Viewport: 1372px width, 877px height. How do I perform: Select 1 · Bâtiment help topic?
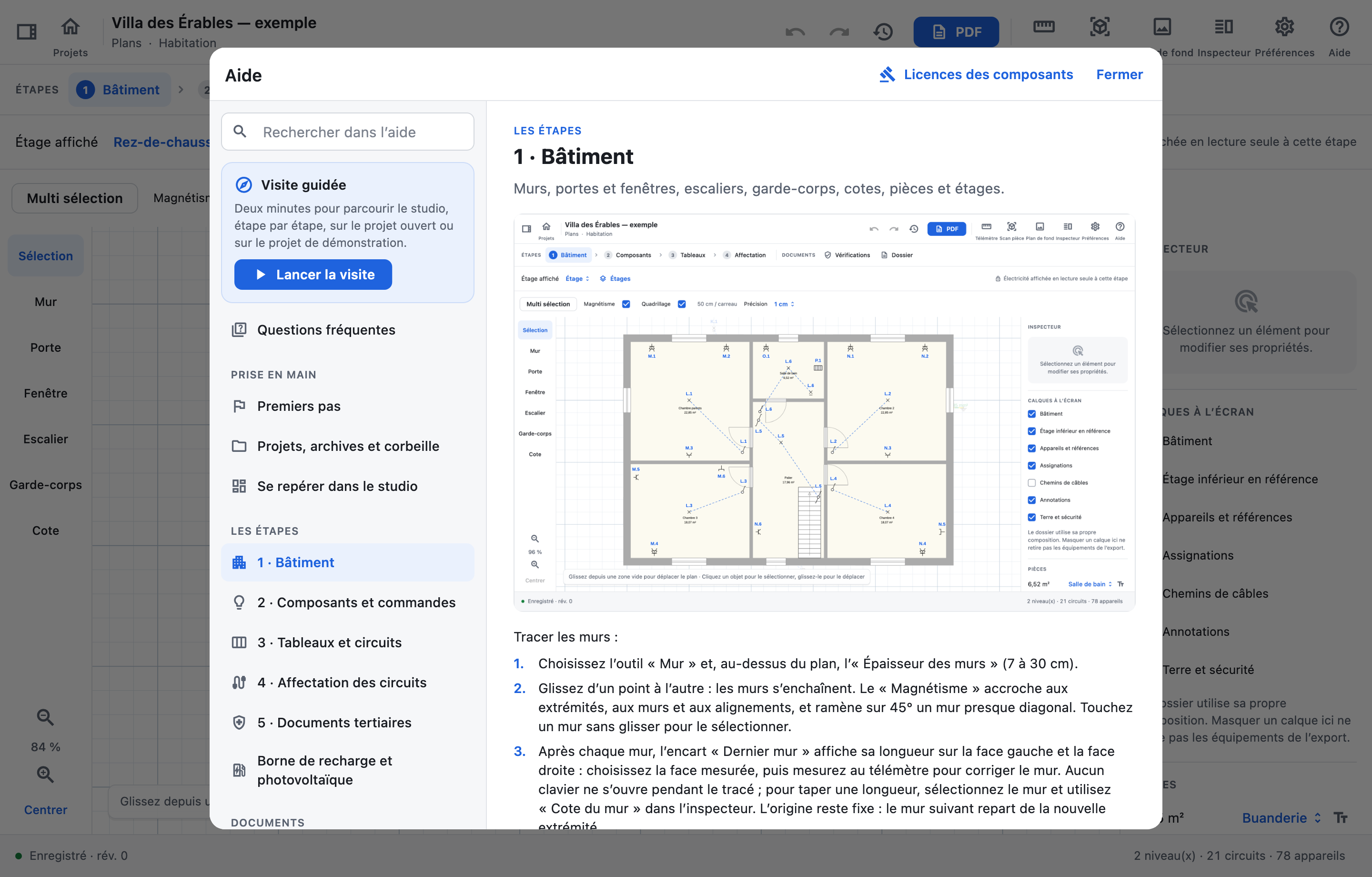pos(348,562)
